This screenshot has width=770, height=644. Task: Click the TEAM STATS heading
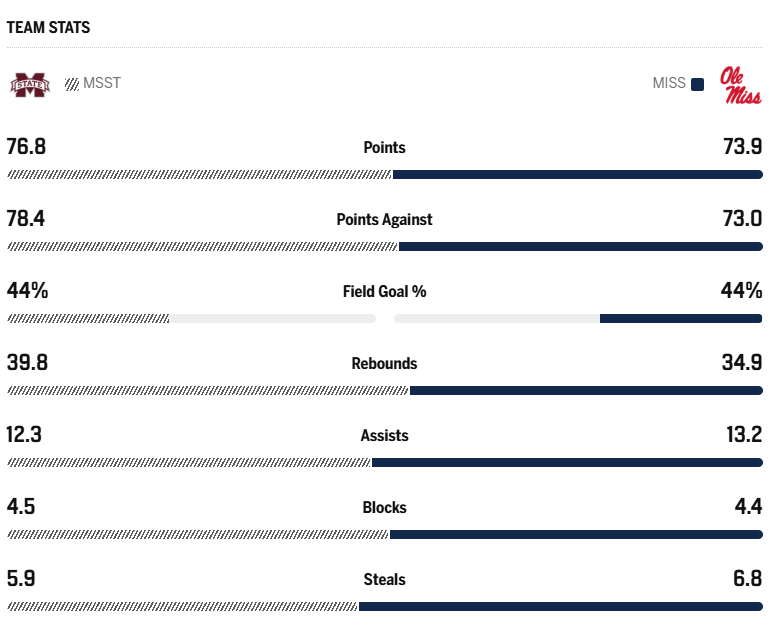tap(48, 28)
